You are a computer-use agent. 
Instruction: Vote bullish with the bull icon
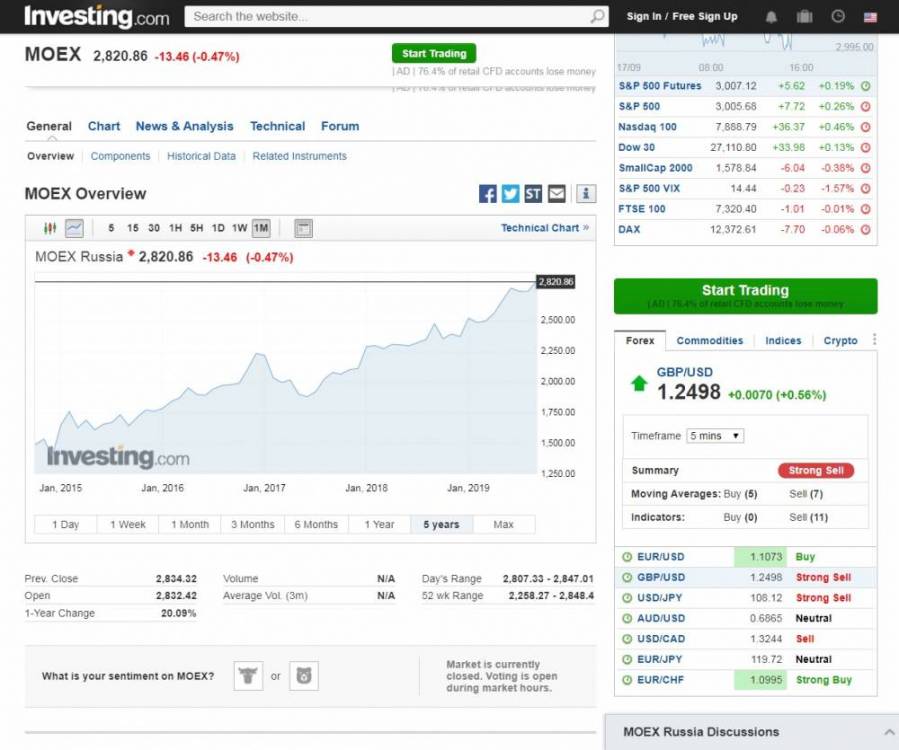coord(248,675)
